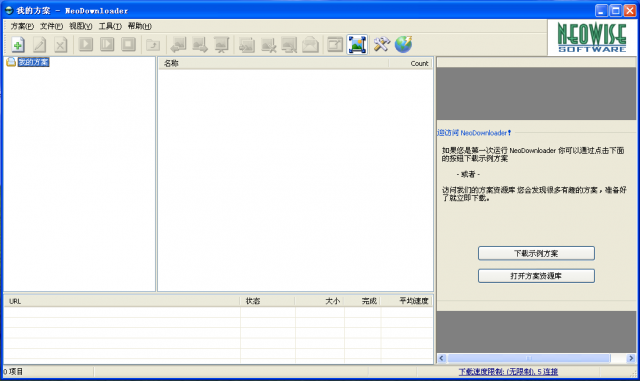This screenshot has width=640, height=381.
Task: Sort list by Count column header
Action: click(410, 63)
